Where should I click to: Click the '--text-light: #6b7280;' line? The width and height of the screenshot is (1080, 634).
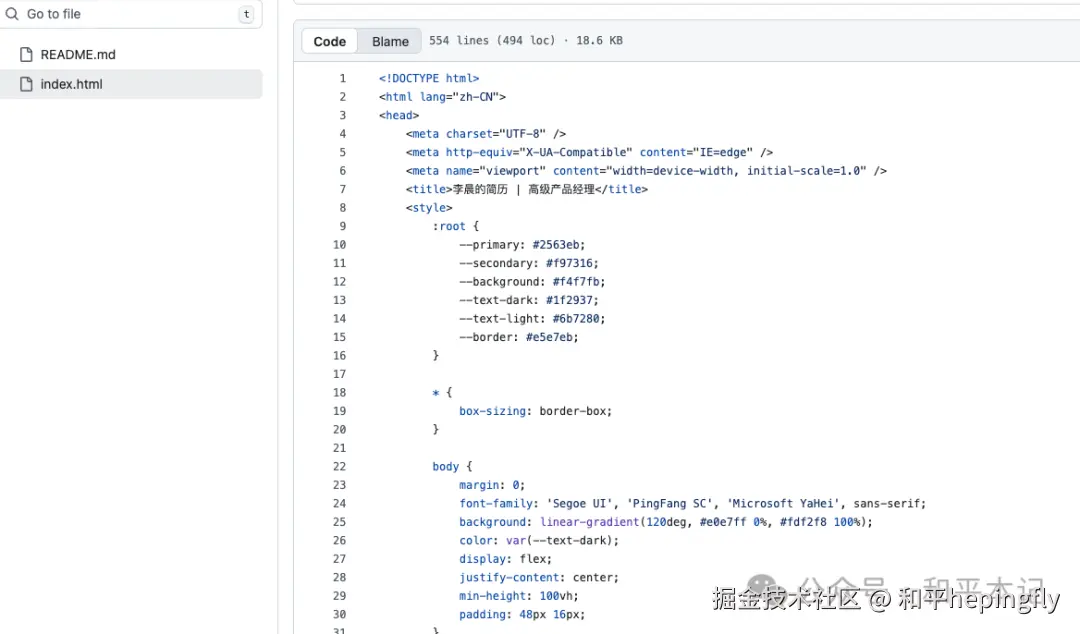(532, 319)
